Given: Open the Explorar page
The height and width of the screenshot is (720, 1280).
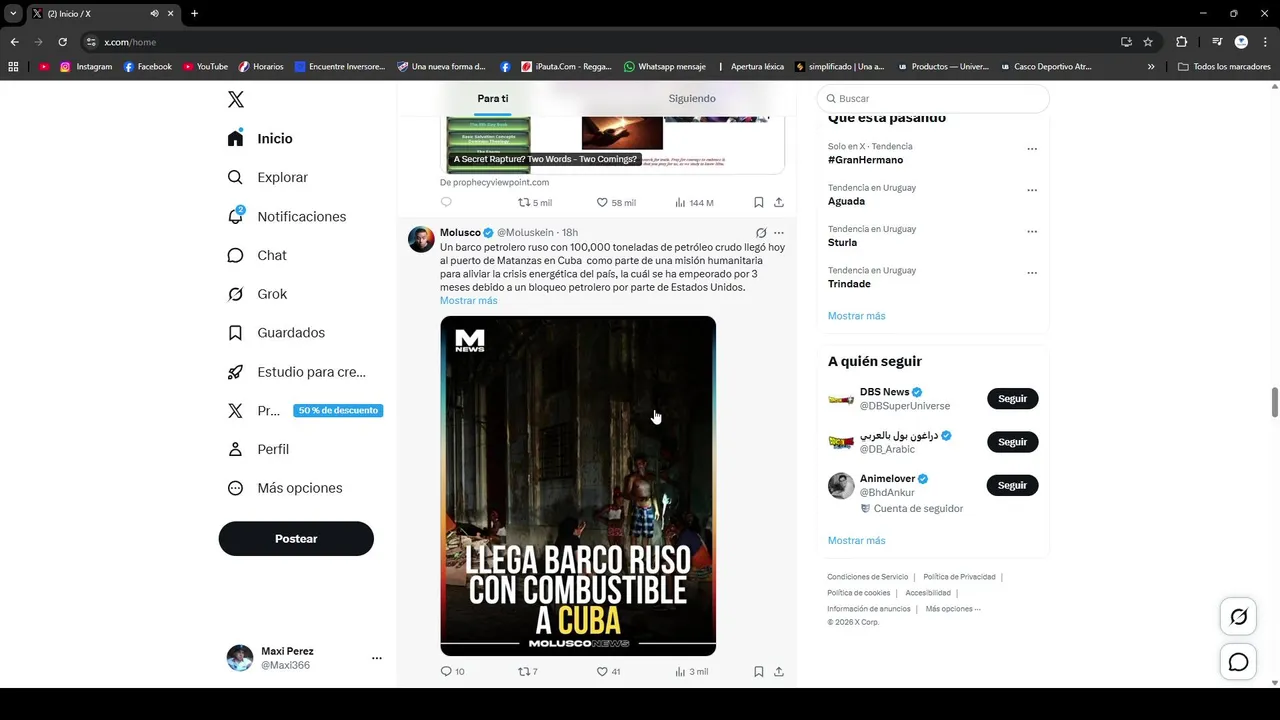Looking at the screenshot, I should (268, 177).
